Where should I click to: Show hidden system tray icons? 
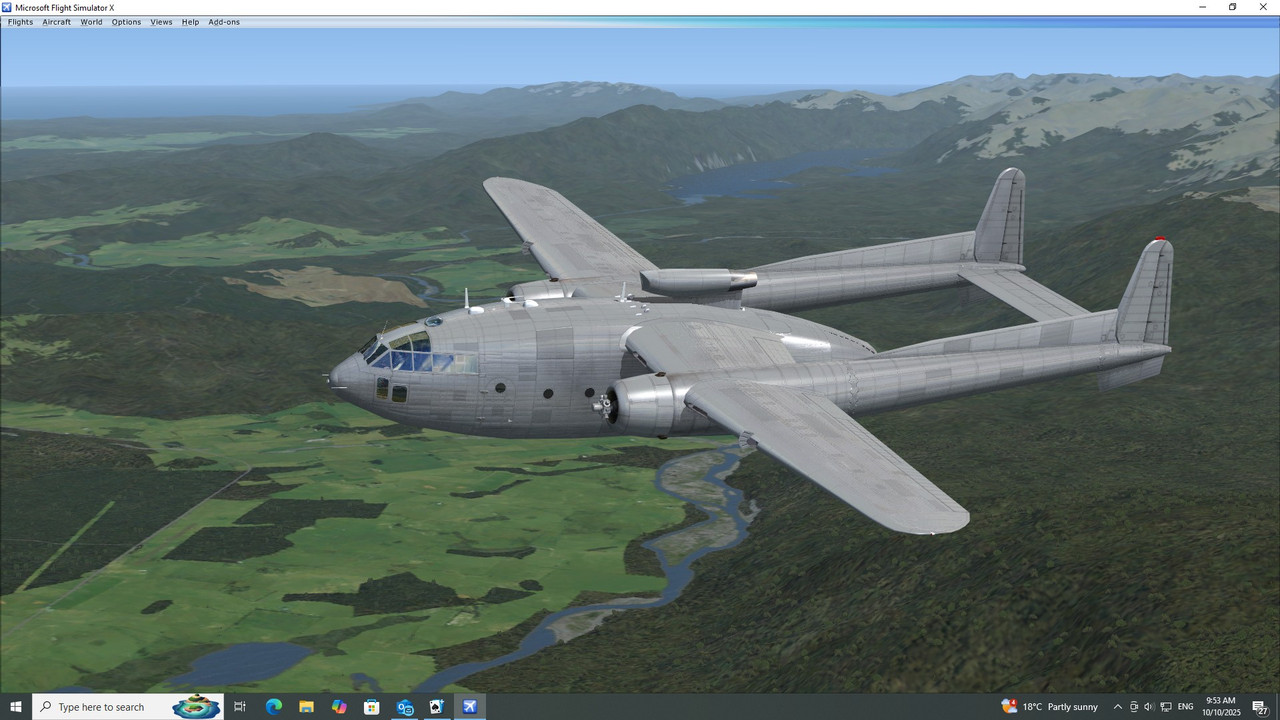pyautogui.click(x=1117, y=707)
